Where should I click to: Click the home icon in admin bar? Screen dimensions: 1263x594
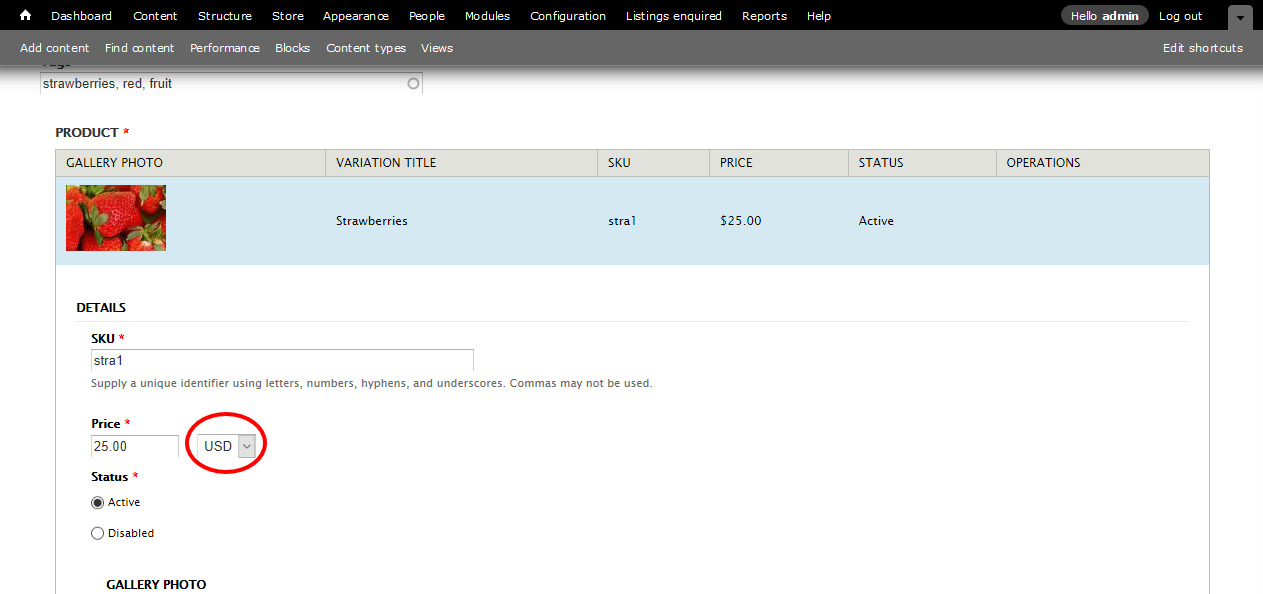click(x=26, y=16)
